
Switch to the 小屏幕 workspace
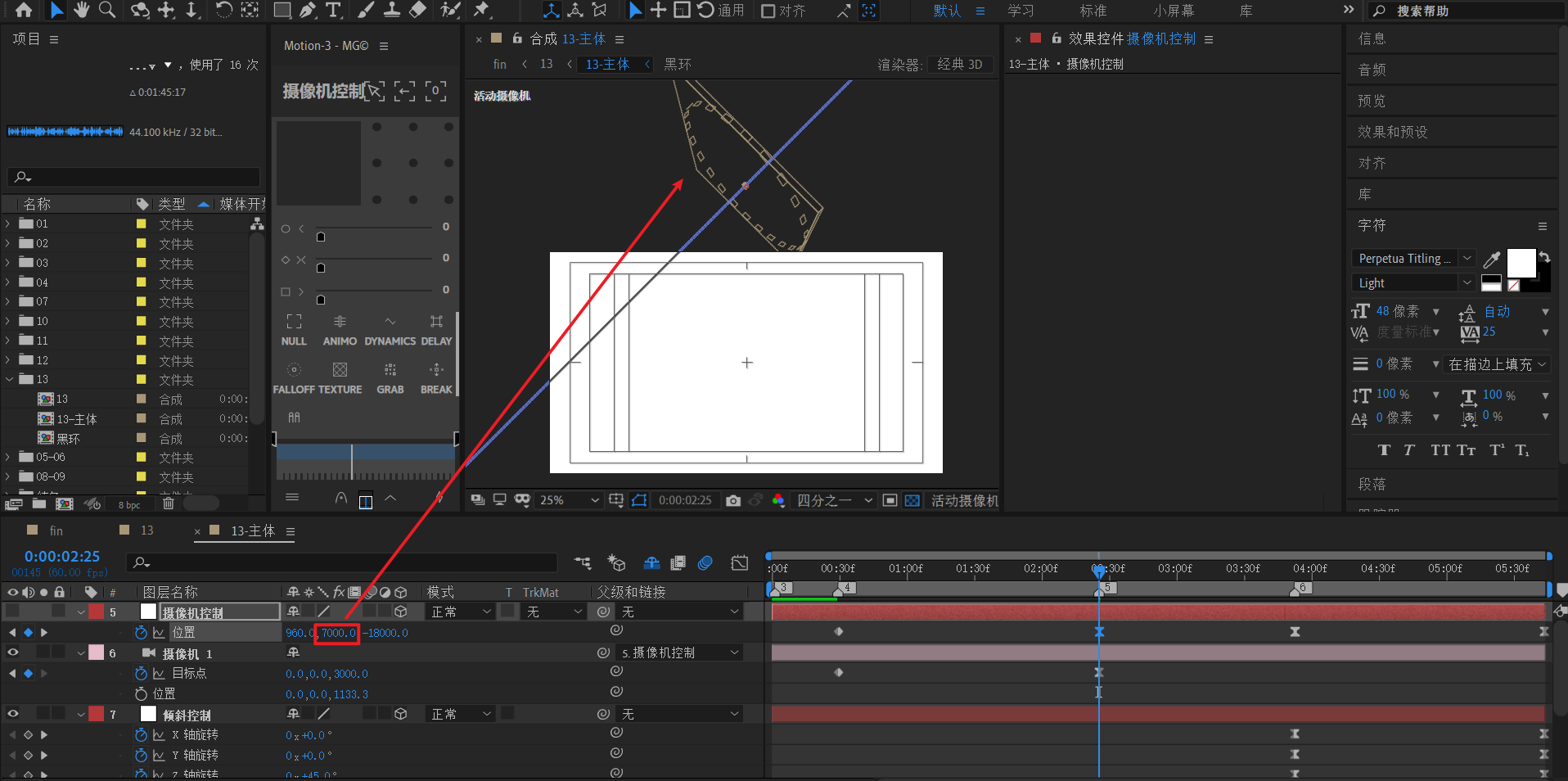point(1174,11)
